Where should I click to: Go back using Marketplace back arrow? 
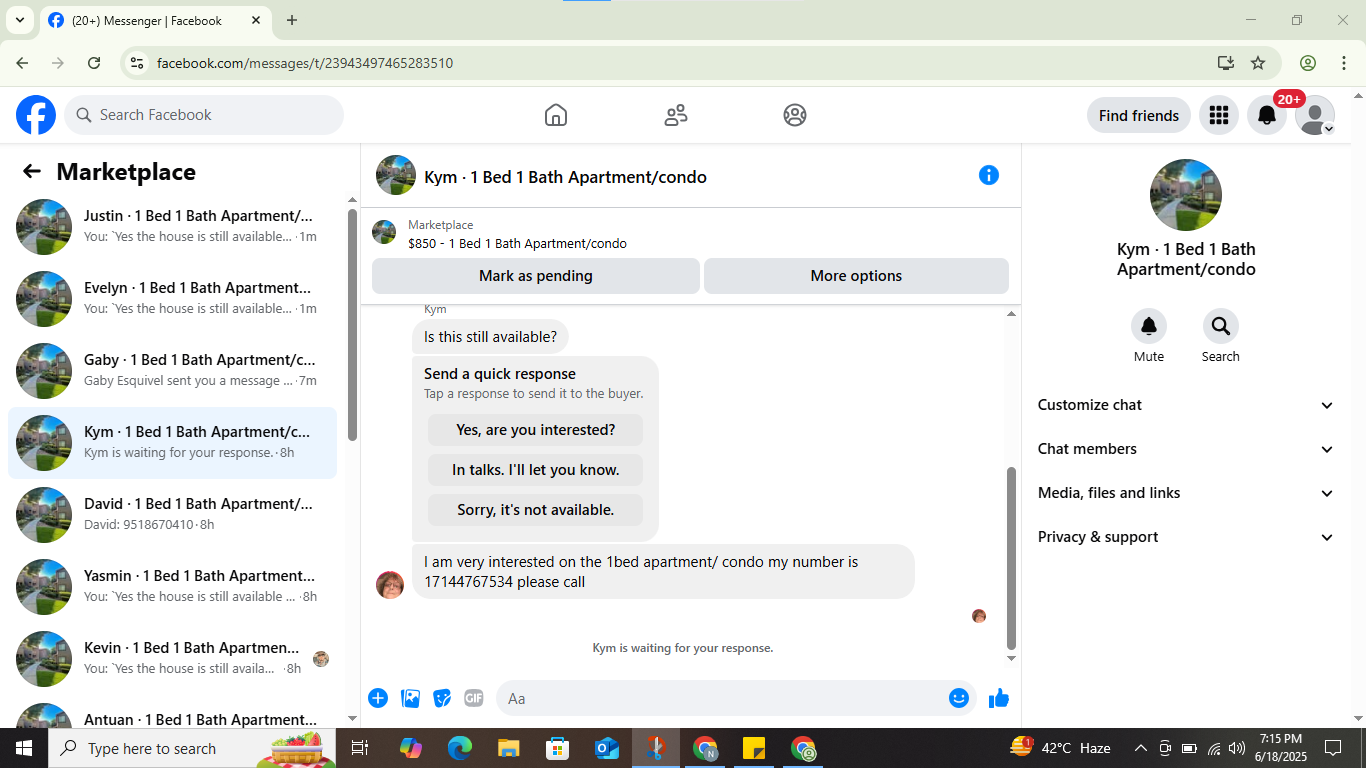click(32, 171)
